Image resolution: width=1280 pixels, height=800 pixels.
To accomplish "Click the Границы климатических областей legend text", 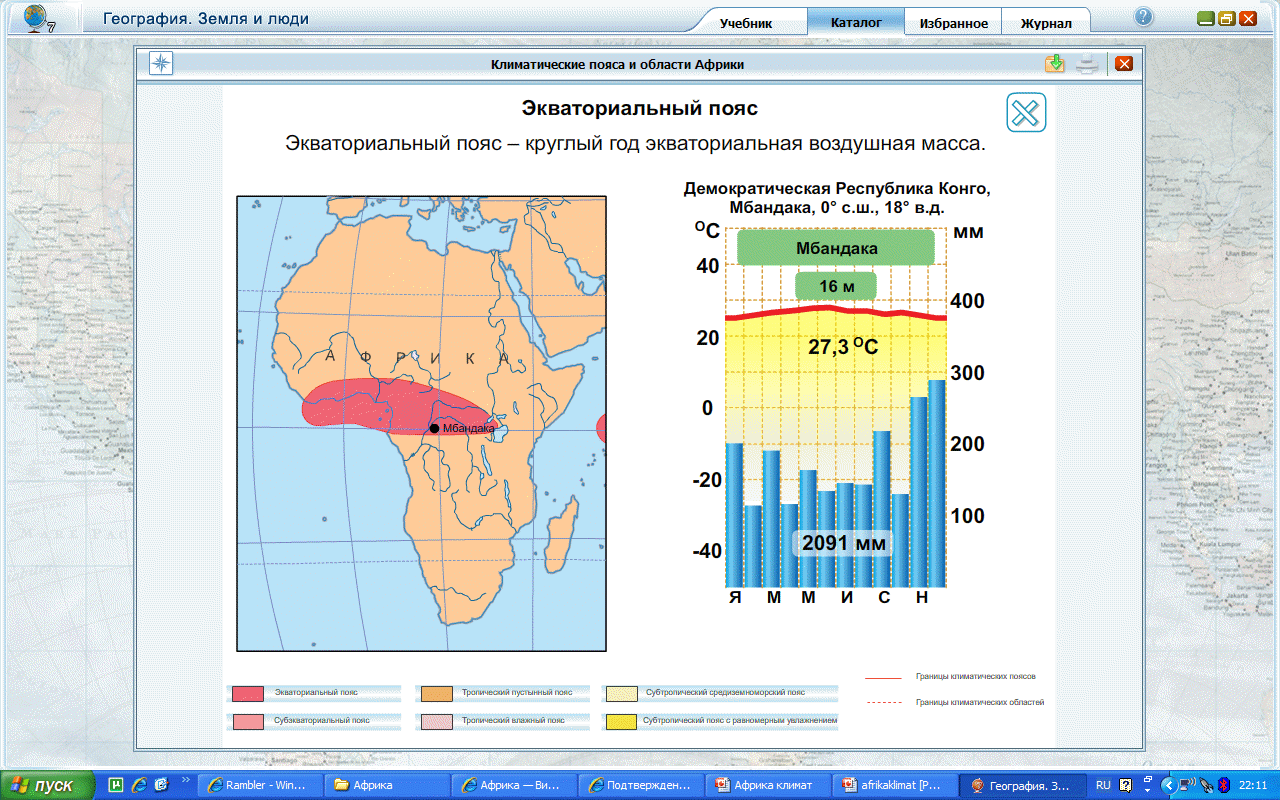I will coord(979,702).
